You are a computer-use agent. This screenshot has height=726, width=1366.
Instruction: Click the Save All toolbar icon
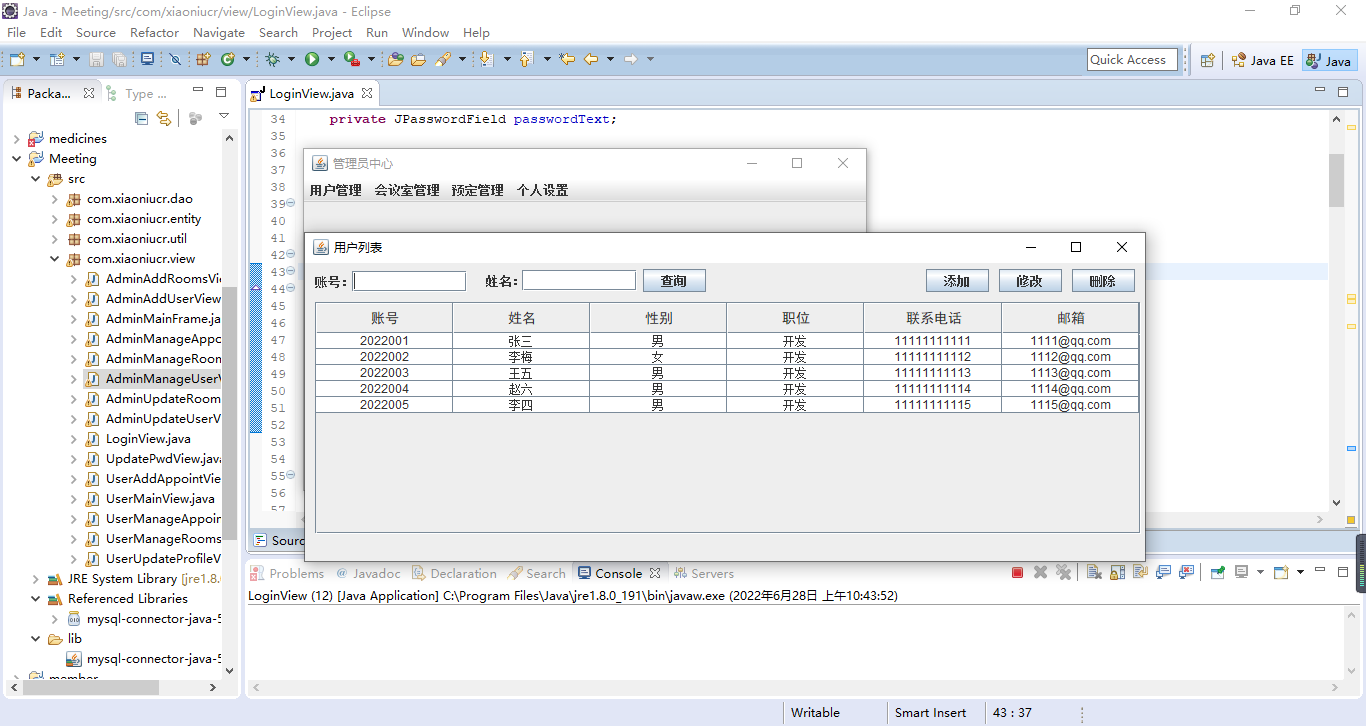119,59
